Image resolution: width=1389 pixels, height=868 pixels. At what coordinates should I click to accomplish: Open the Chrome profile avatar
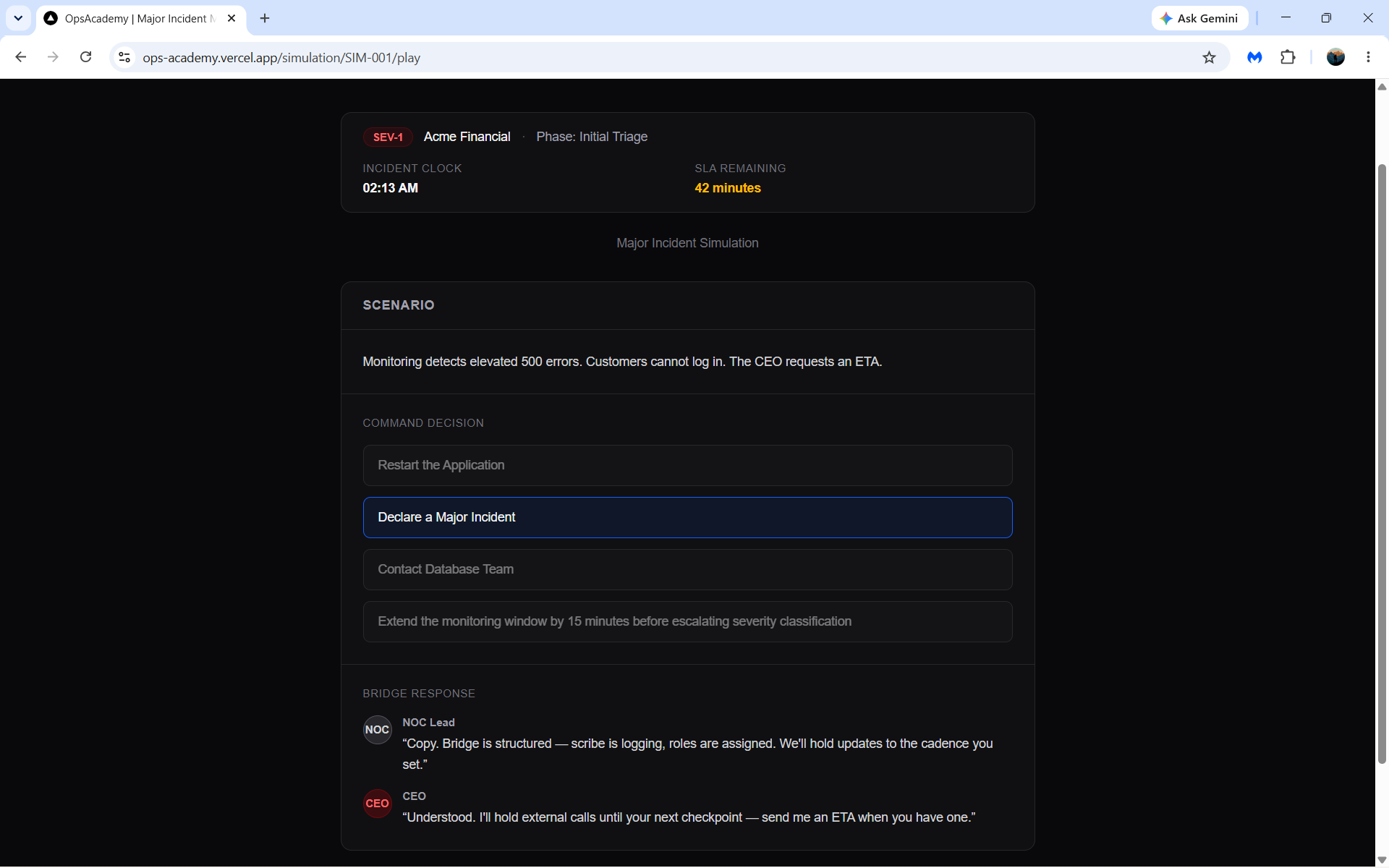click(x=1335, y=57)
